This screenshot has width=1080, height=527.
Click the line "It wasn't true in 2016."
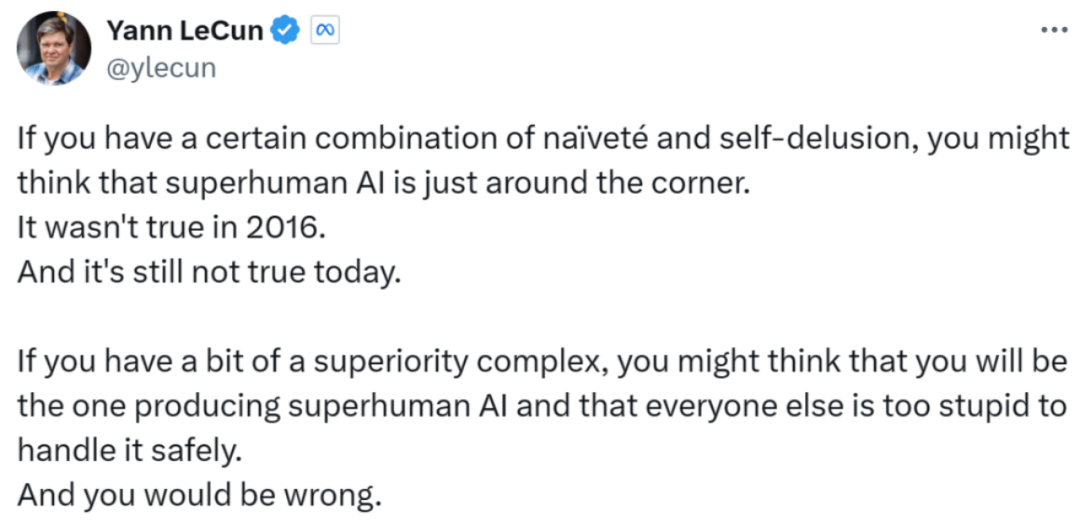point(171,227)
